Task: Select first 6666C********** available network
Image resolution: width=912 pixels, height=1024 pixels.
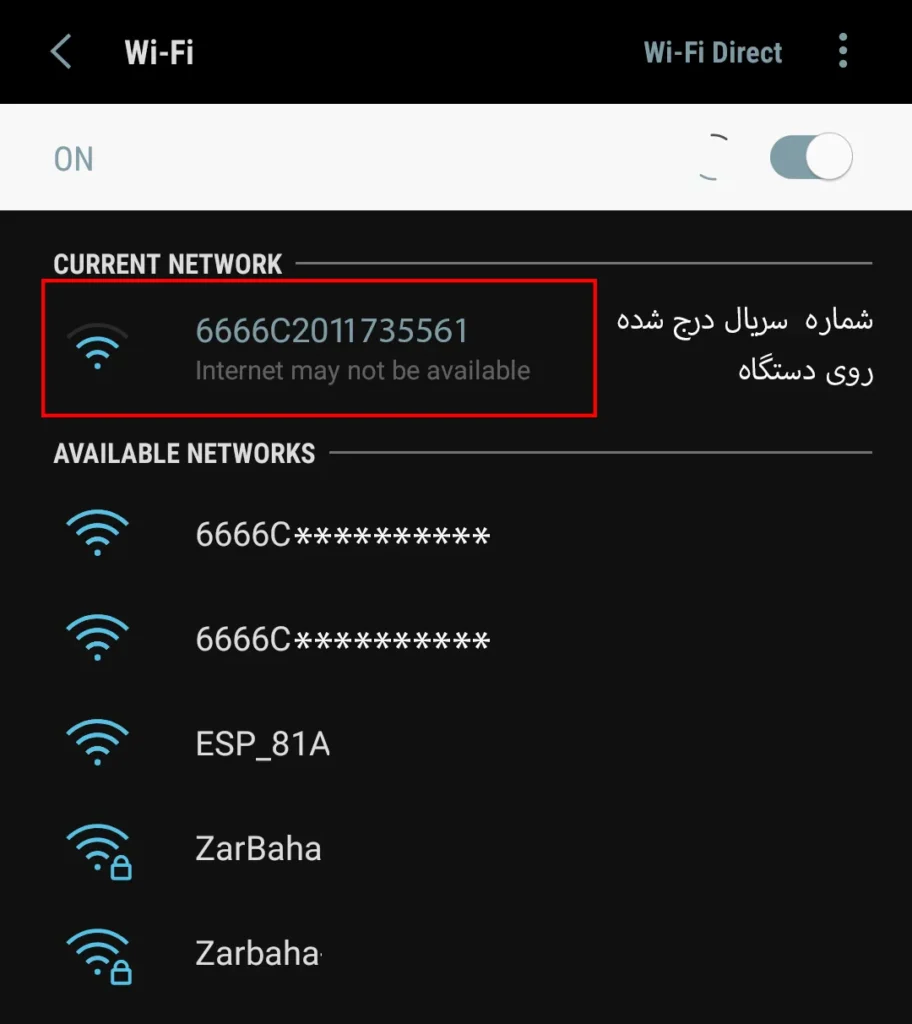Action: [x=456, y=534]
